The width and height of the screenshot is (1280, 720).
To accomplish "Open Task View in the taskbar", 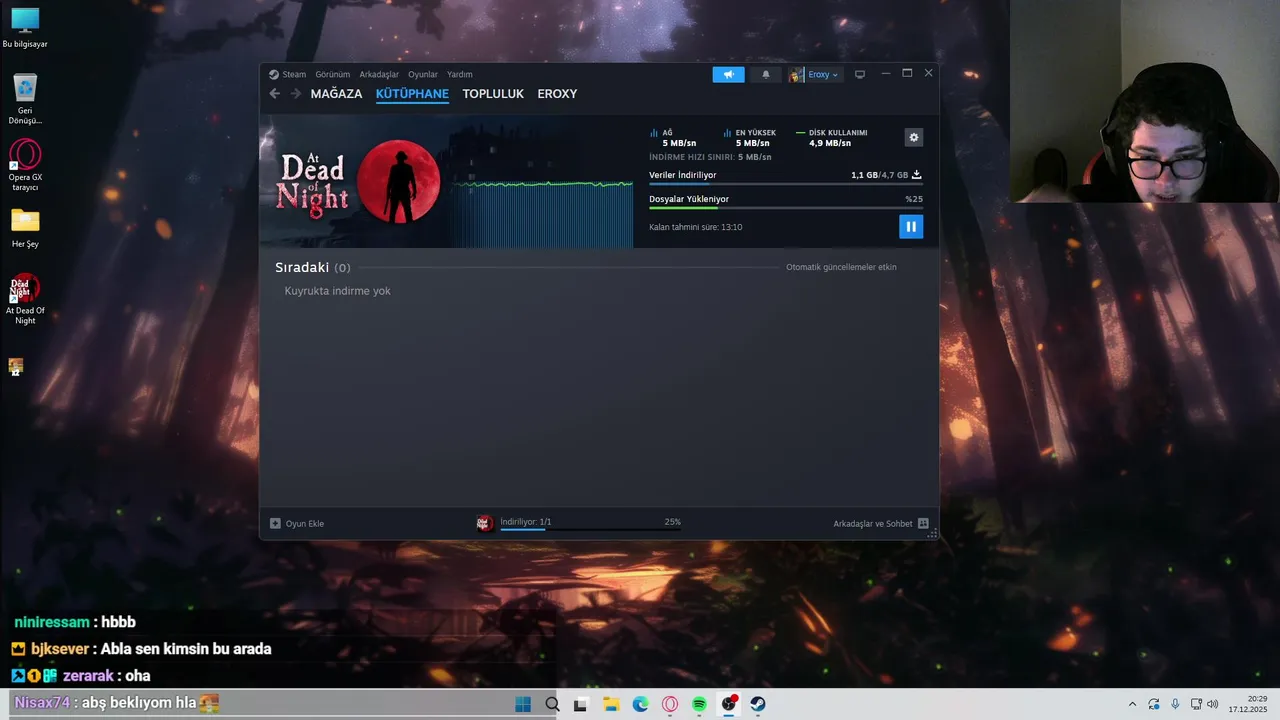I will coord(581,704).
